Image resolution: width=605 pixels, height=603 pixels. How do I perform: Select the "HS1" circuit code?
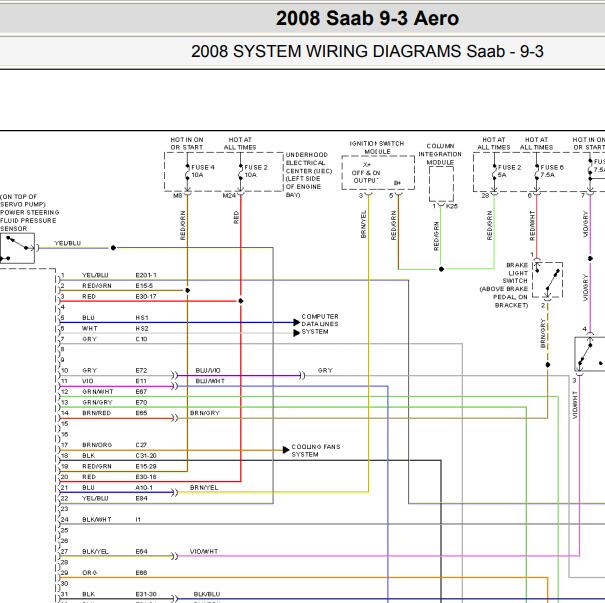142,318
